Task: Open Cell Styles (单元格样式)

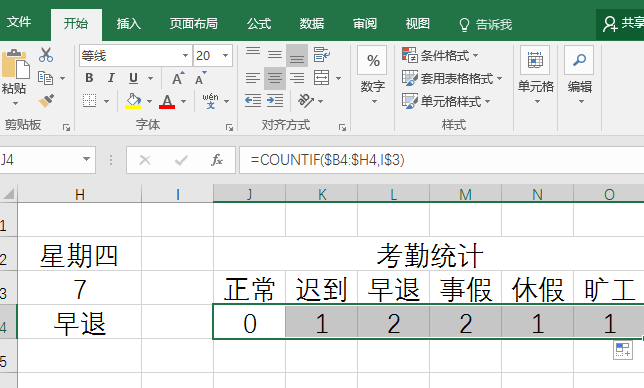Action: point(446,101)
